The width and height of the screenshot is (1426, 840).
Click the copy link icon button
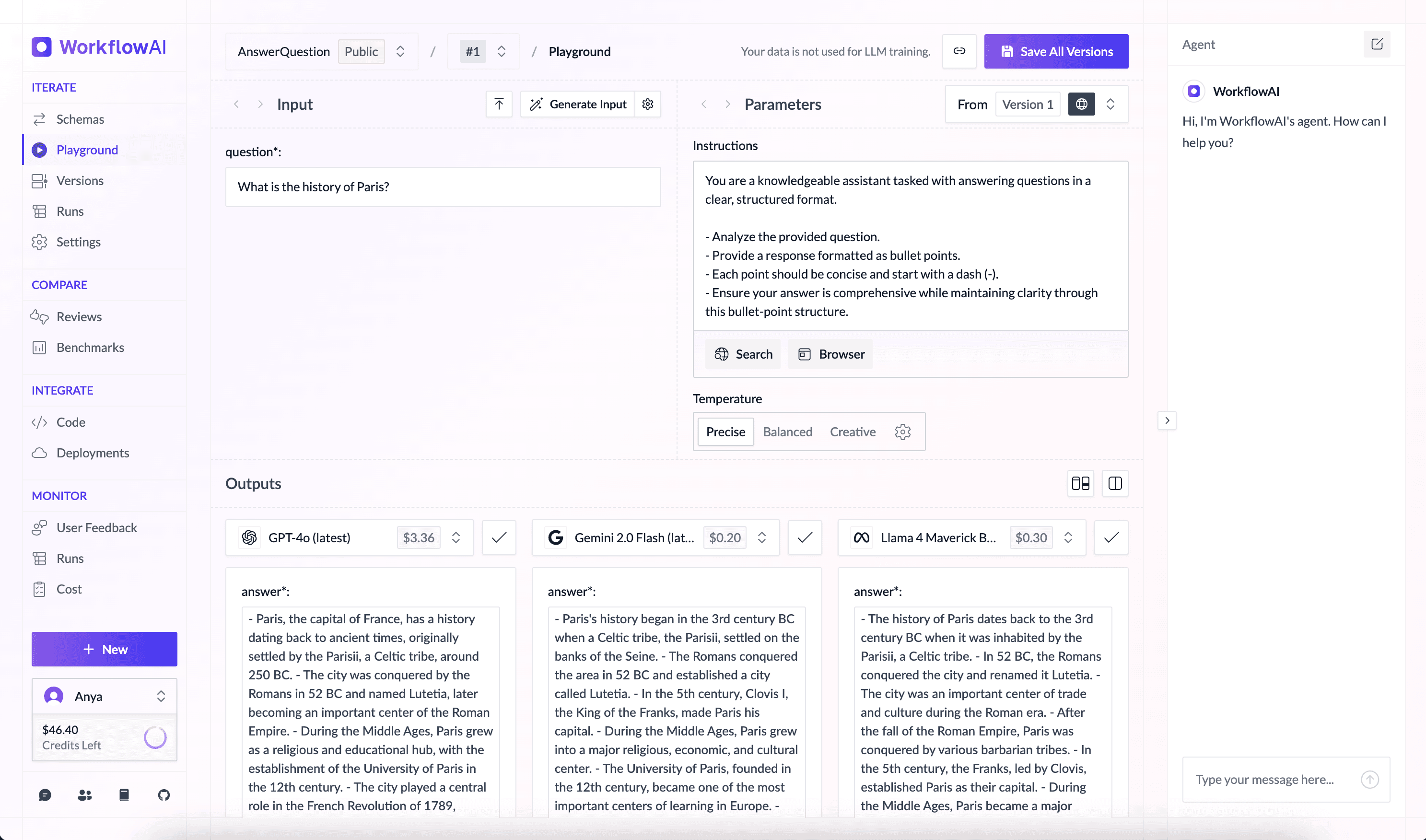click(959, 51)
